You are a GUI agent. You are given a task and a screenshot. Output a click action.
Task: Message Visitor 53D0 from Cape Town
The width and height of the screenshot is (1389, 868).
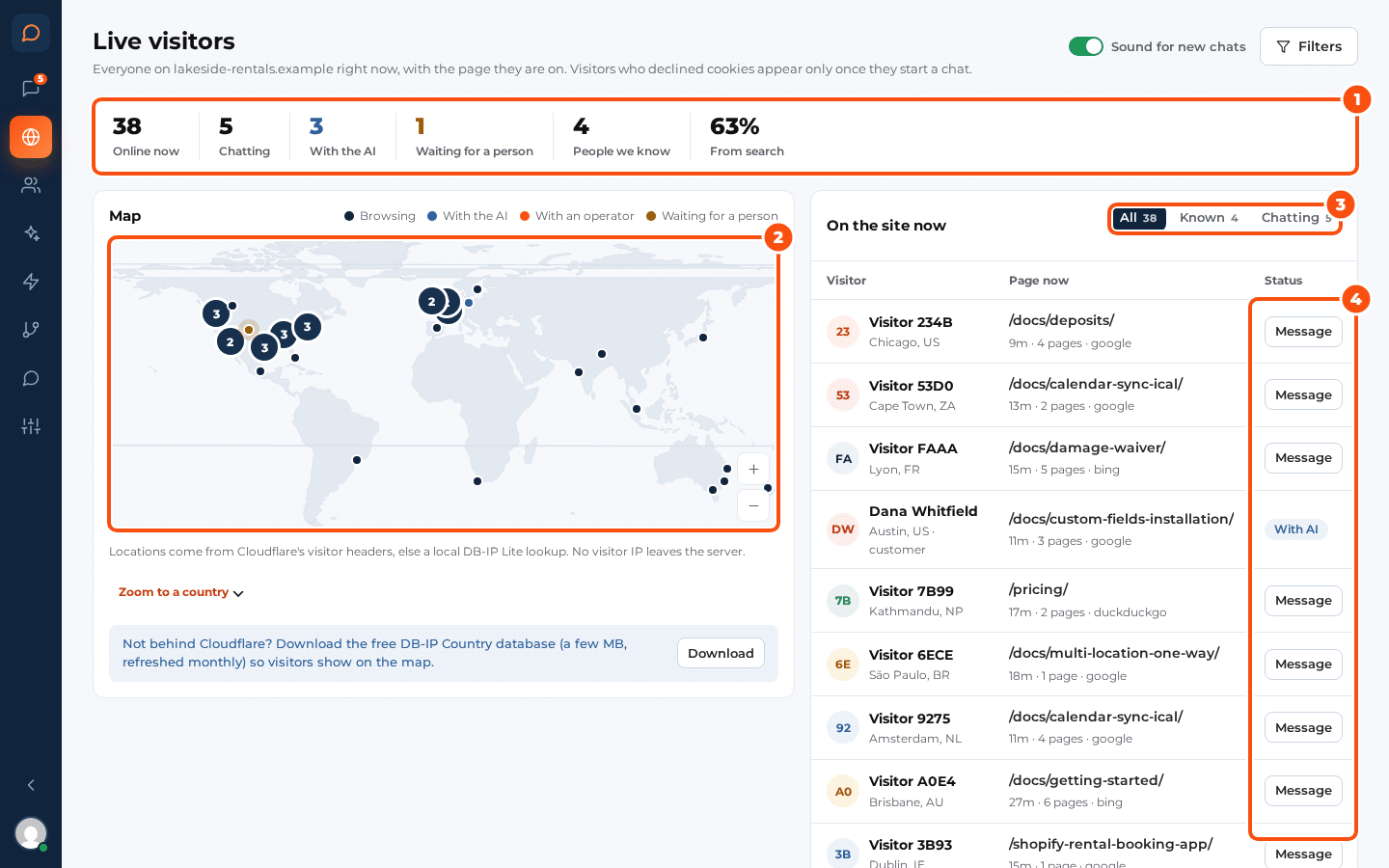pyautogui.click(x=1303, y=395)
